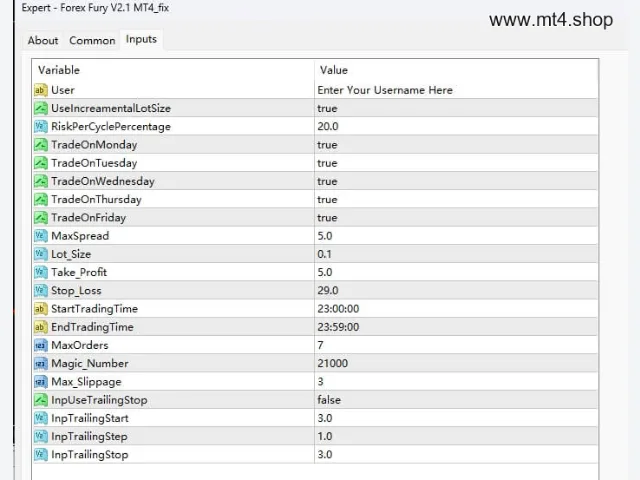Click the TradeOnWednesday true value
Image resolution: width=640 pixels, height=480 pixels.
point(327,181)
